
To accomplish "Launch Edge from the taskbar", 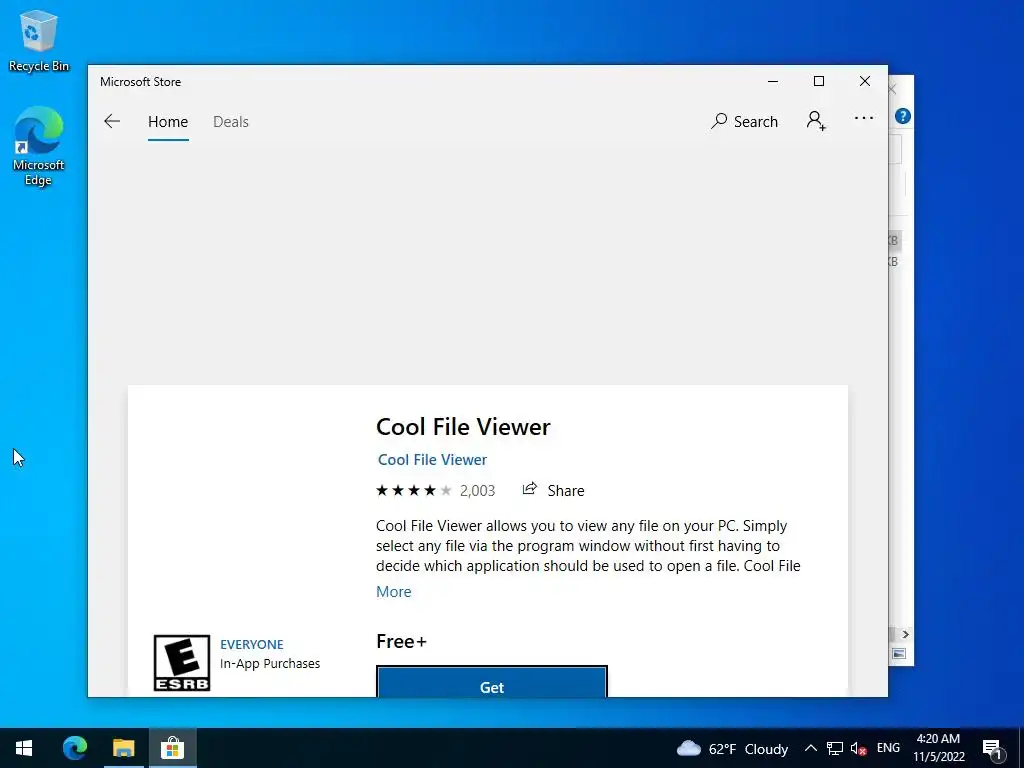I will click(x=75, y=748).
